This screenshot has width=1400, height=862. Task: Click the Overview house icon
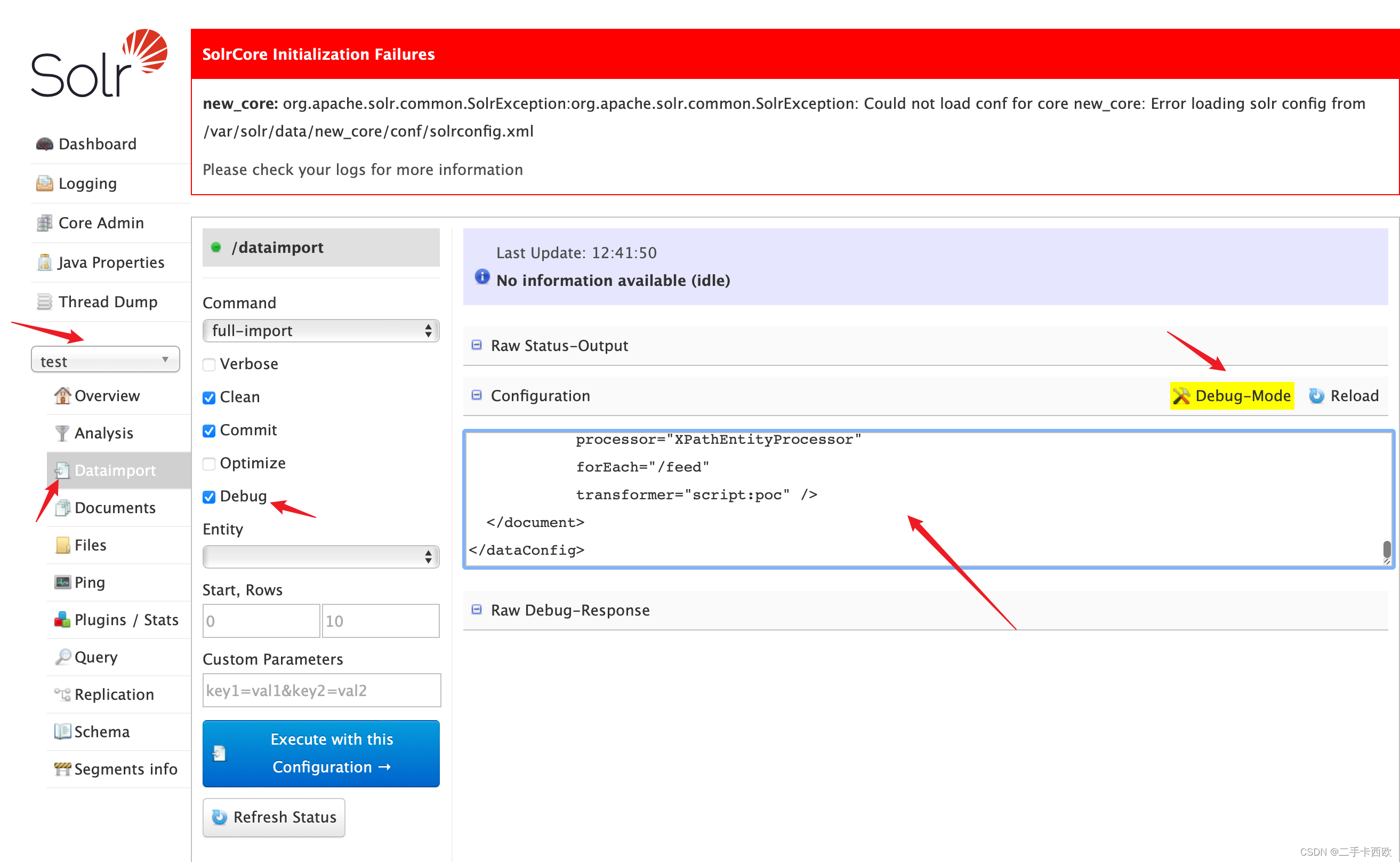pyautogui.click(x=62, y=395)
